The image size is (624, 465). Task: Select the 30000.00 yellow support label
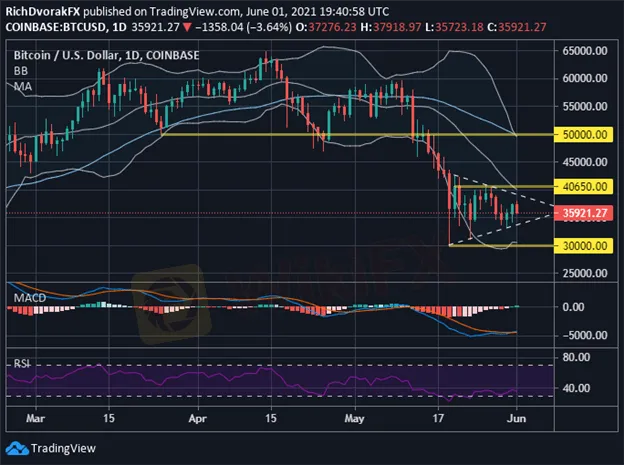[x=583, y=244]
